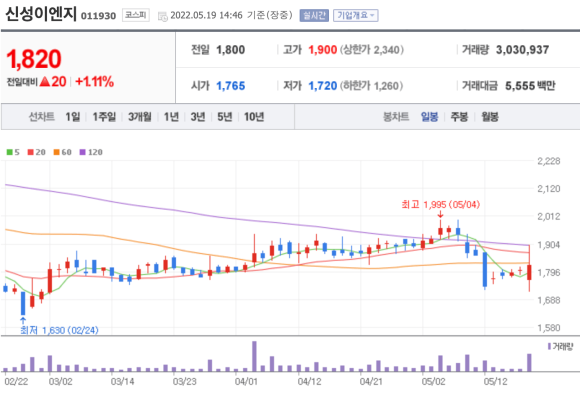580x394 pixels.
Task: Click the 거래량 value 3,030,937
Action: point(522,50)
